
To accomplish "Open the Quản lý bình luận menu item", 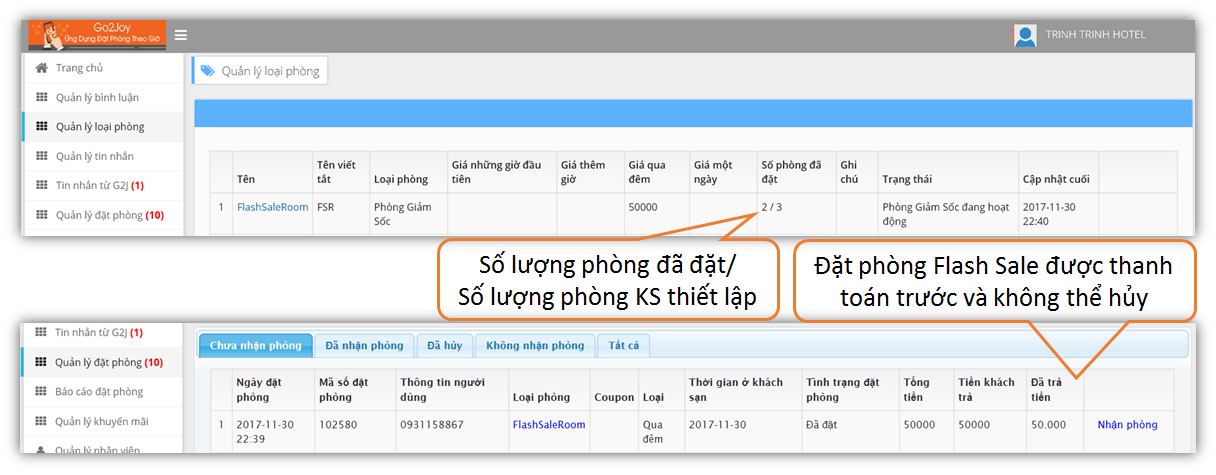I will pyautogui.click(x=97, y=97).
